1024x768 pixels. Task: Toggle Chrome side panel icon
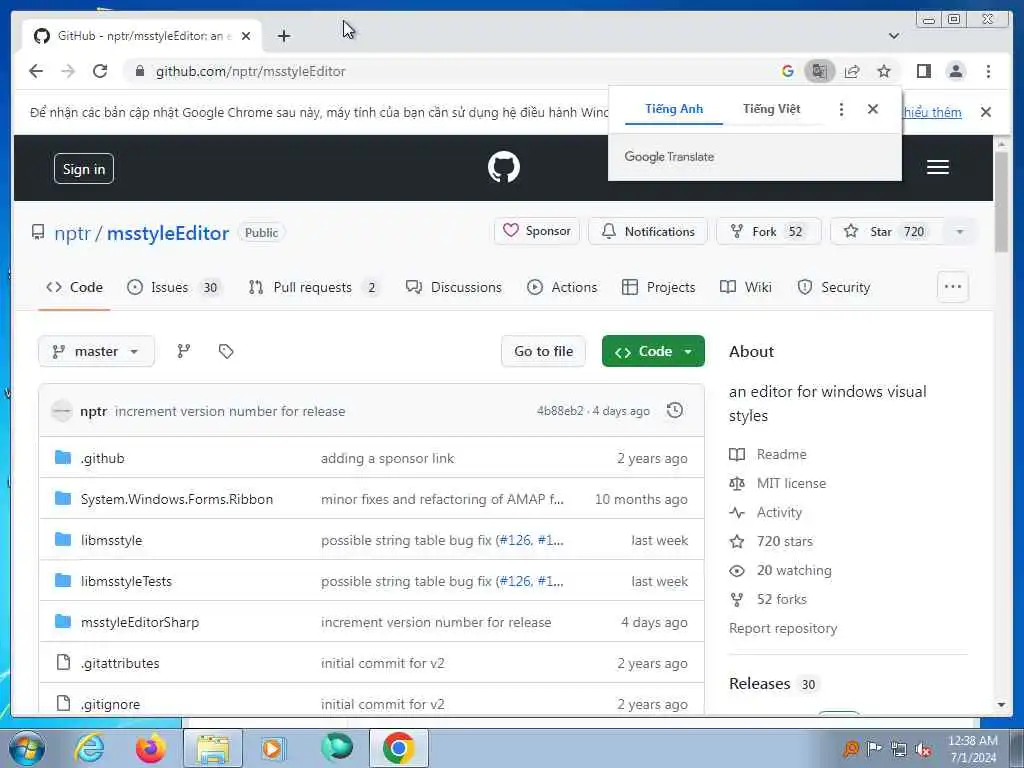[x=923, y=71]
